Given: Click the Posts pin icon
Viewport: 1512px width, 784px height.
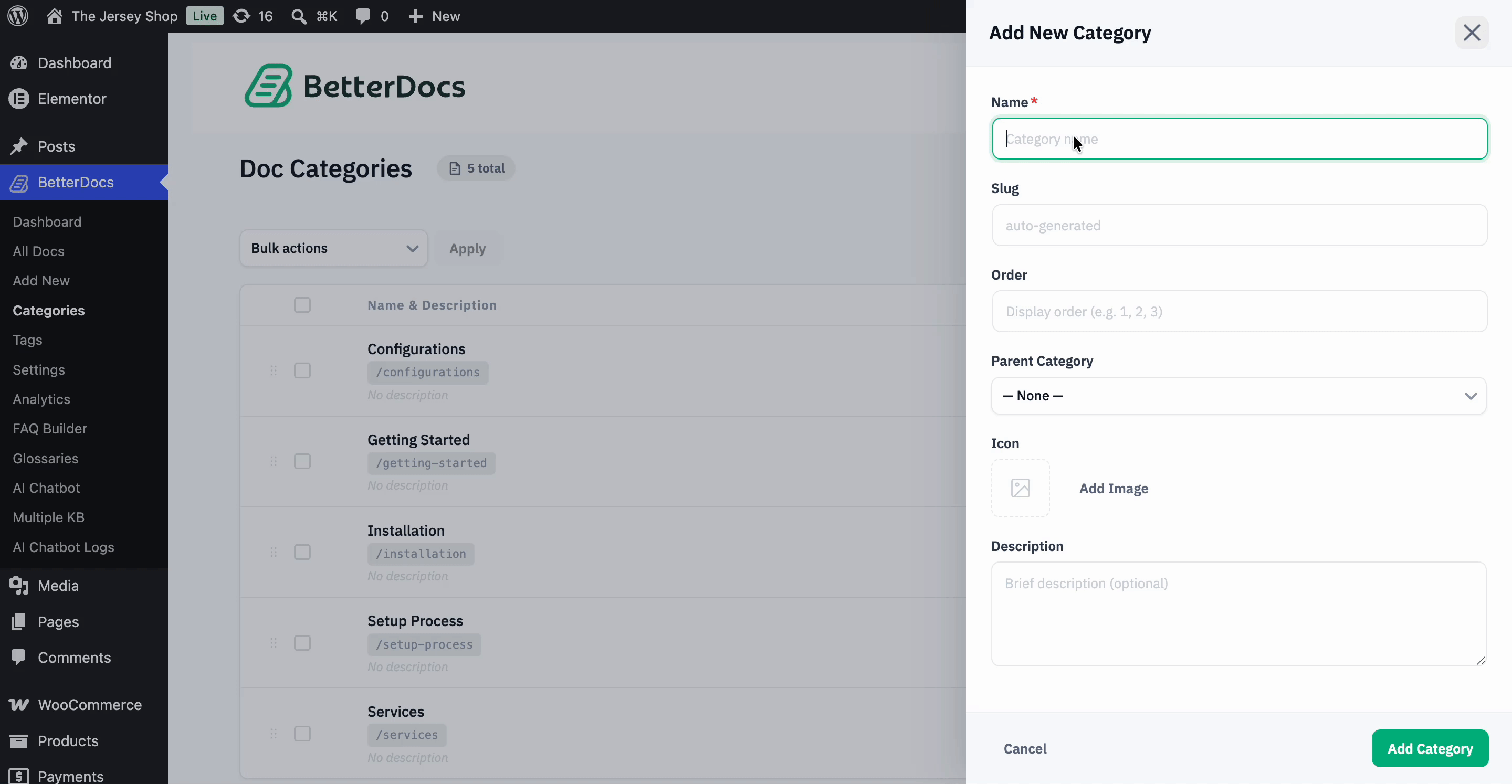Looking at the screenshot, I should (x=19, y=146).
